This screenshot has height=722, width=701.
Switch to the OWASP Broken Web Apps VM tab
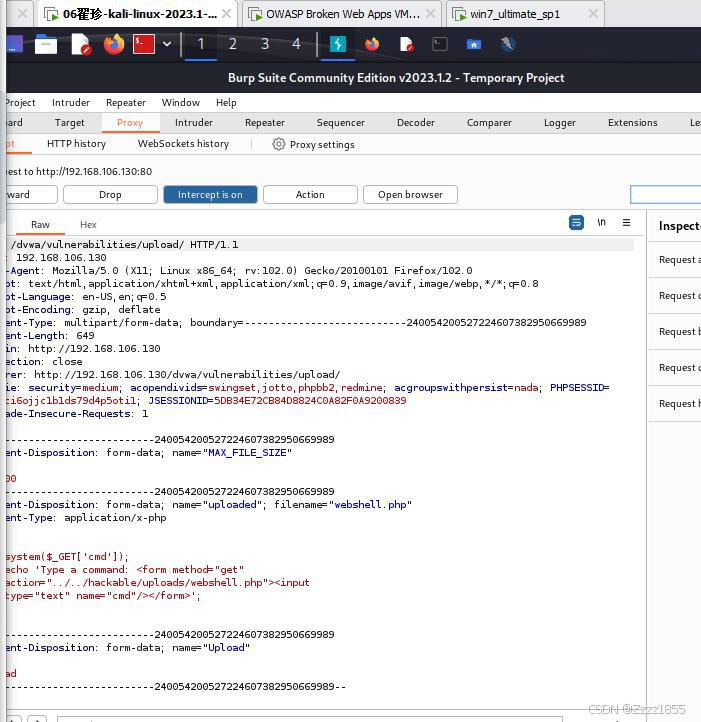(x=343, y=14)
